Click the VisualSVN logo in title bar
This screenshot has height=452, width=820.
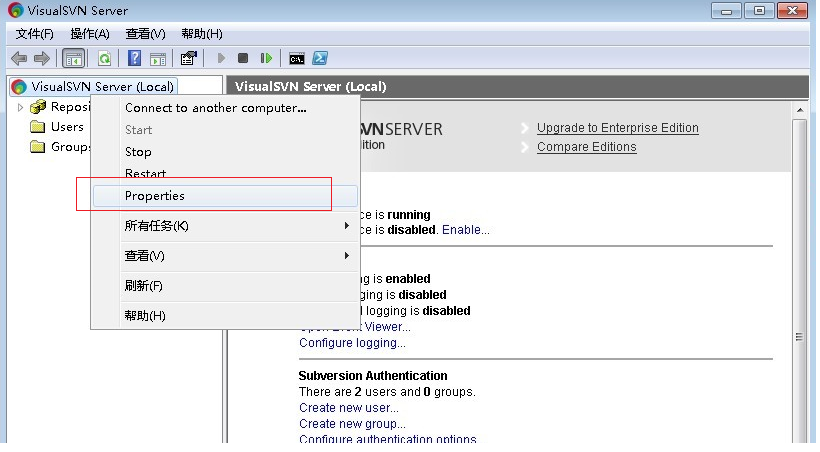pyautogui.click(x=16, y=10)
